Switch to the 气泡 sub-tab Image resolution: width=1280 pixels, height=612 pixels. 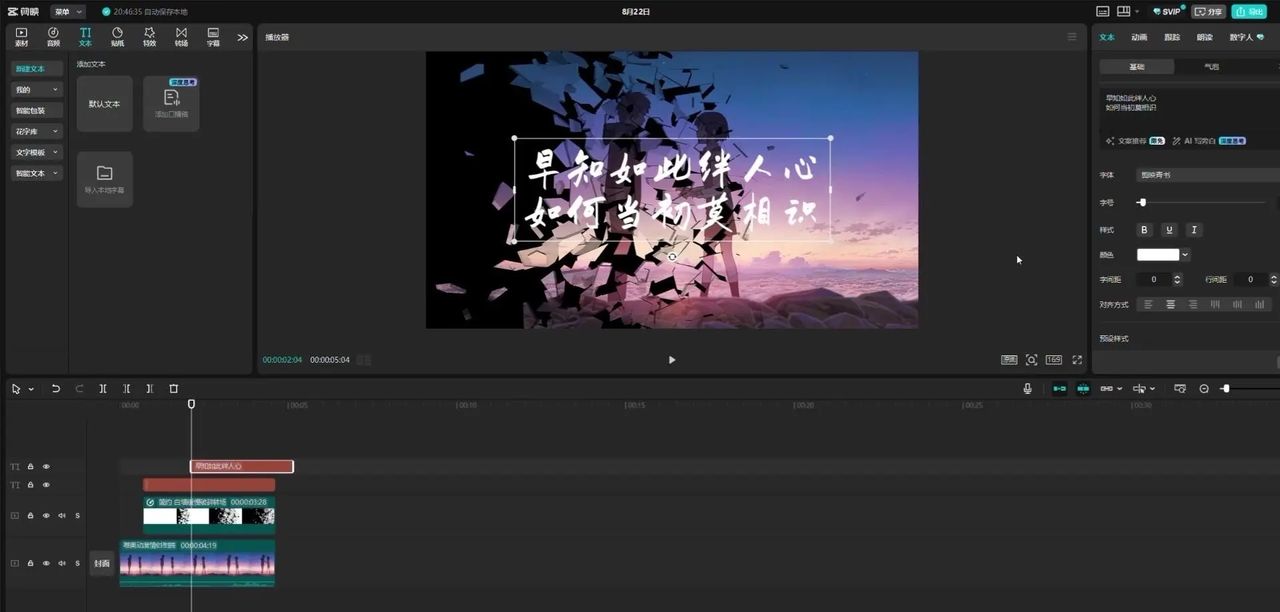click(1211, 67)
